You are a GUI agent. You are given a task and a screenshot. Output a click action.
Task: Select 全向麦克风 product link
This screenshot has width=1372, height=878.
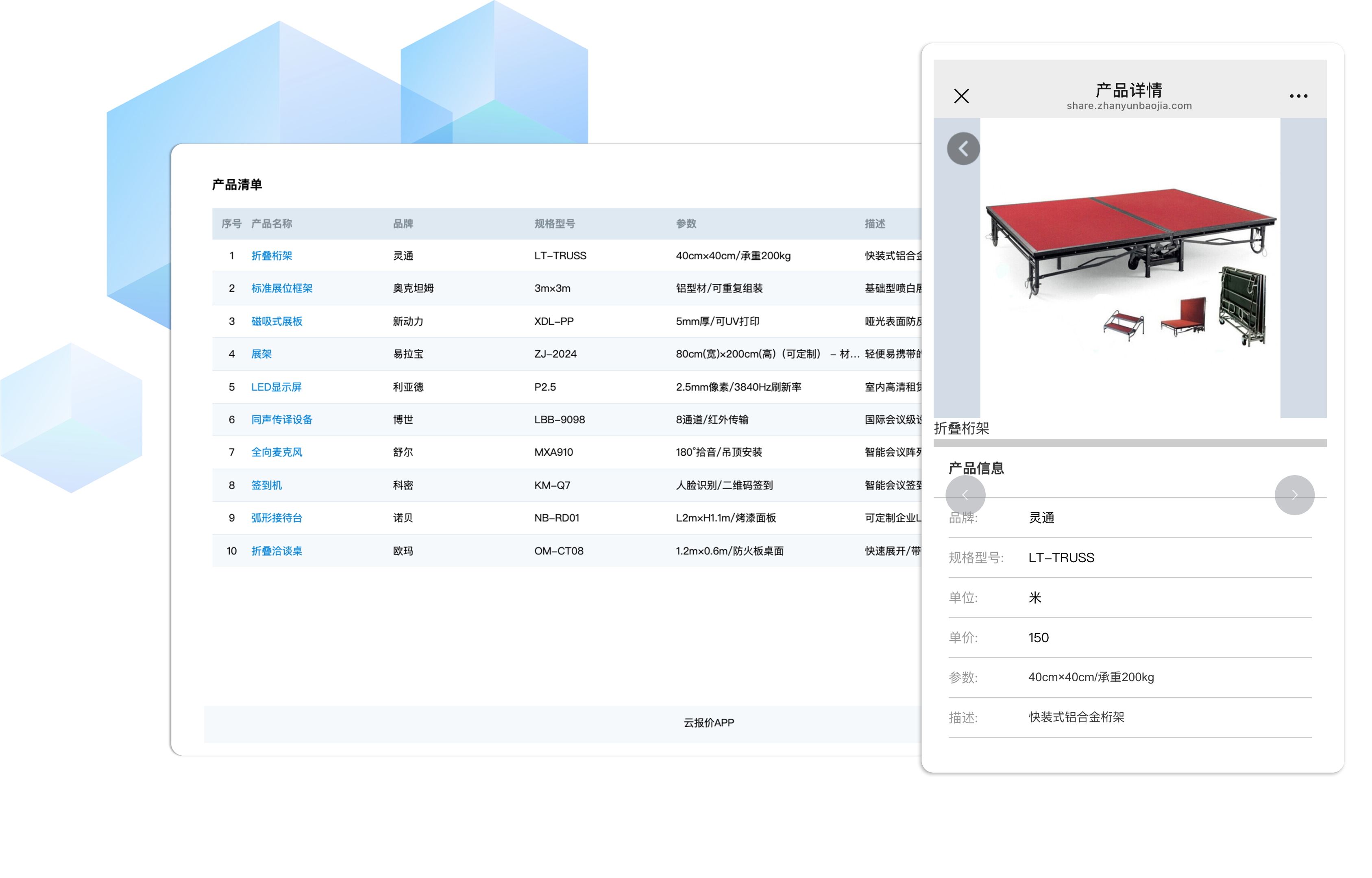pos(277,452)
